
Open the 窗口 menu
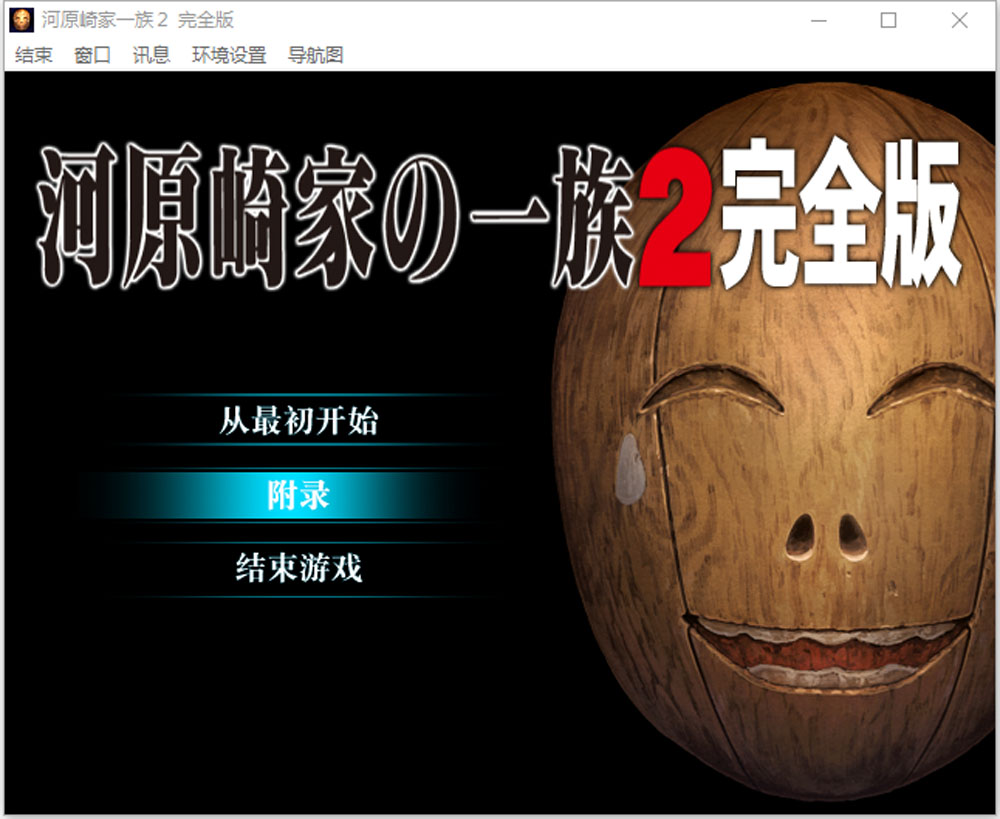pos(92,55)
